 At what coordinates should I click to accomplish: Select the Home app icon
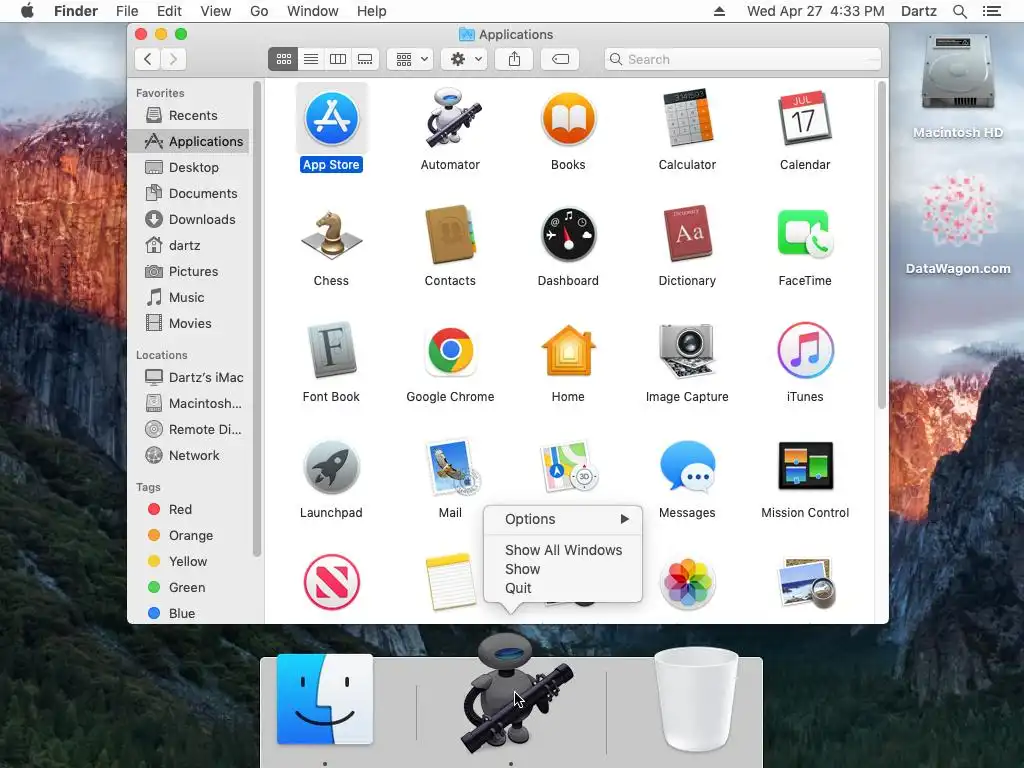568,351
